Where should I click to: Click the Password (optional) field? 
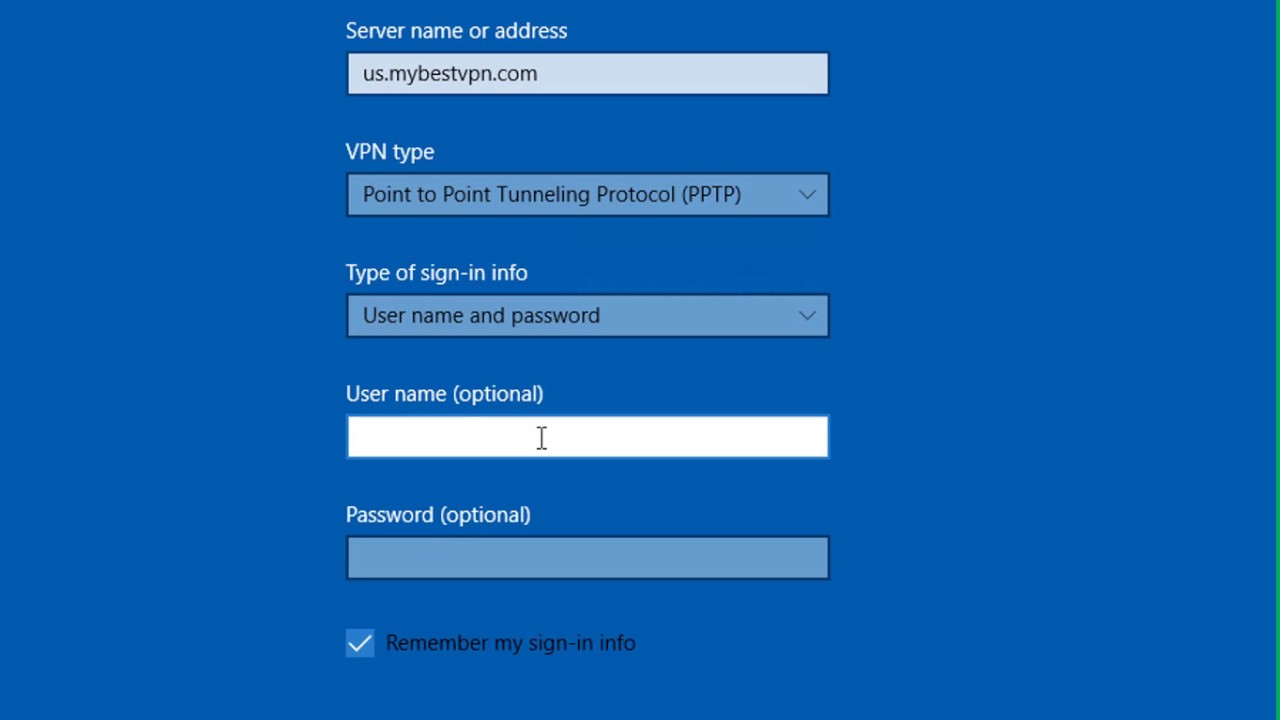point(587,558)
